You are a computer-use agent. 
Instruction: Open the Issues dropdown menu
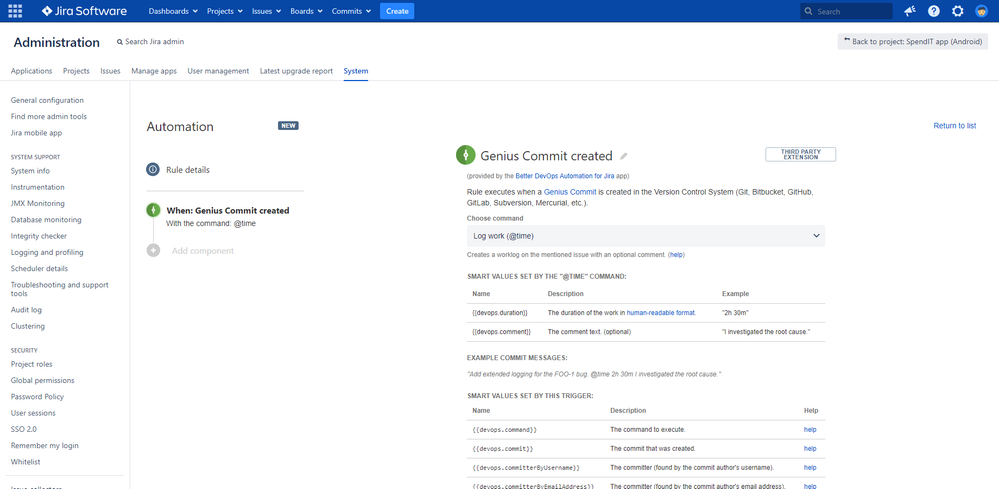[x=266, y=11]
